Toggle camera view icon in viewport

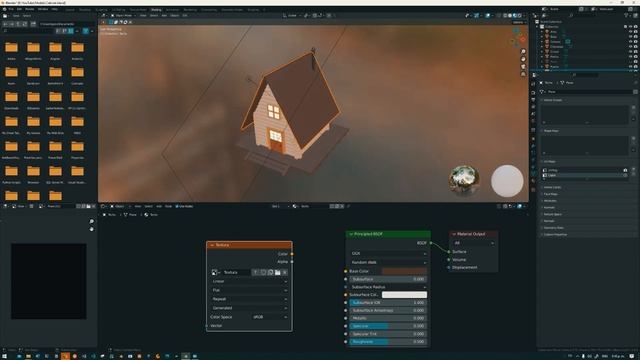pyautogui.click(x=523, y=66)
